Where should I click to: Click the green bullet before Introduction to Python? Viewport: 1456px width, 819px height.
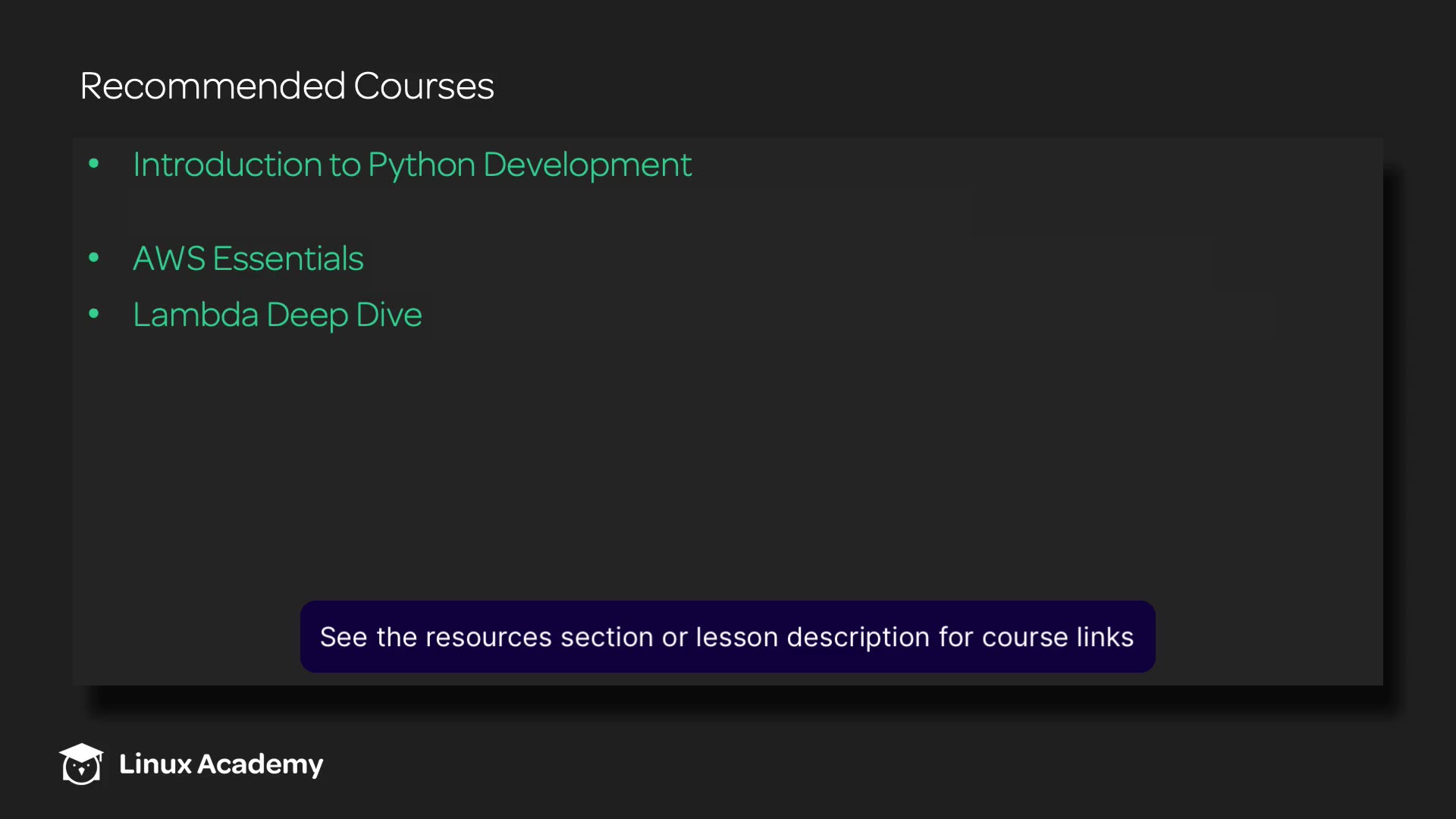[x=94, y=164]
